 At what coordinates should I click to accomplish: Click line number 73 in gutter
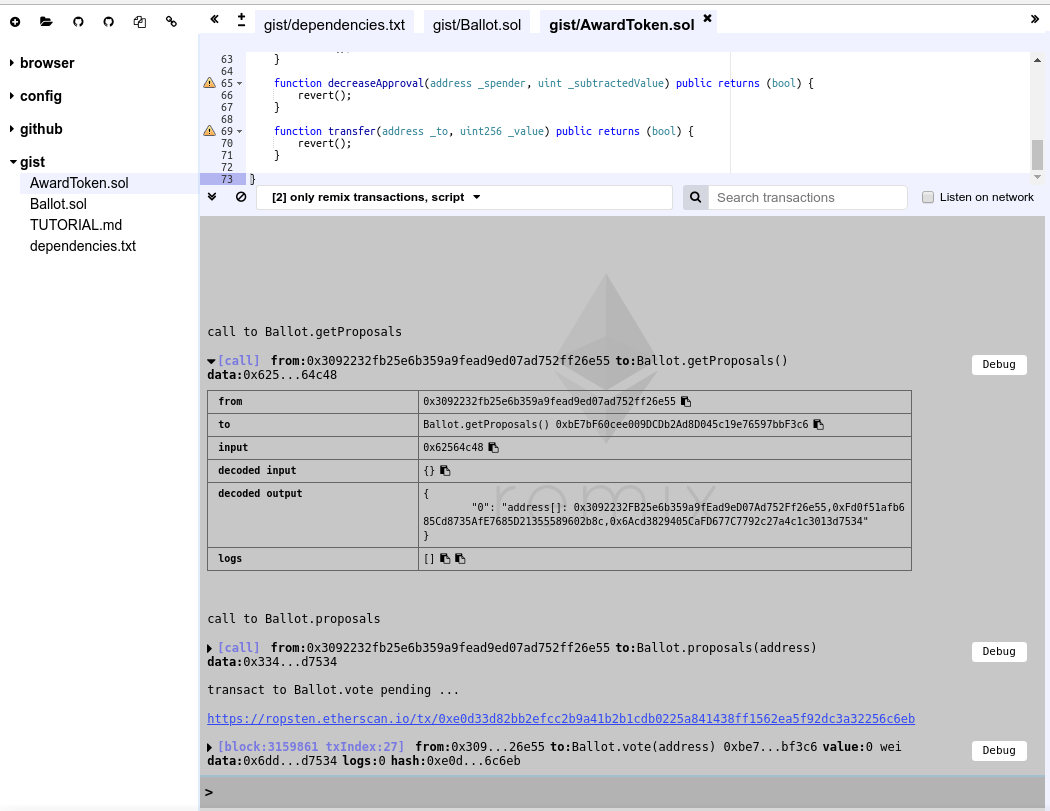(x=226, y=179)
